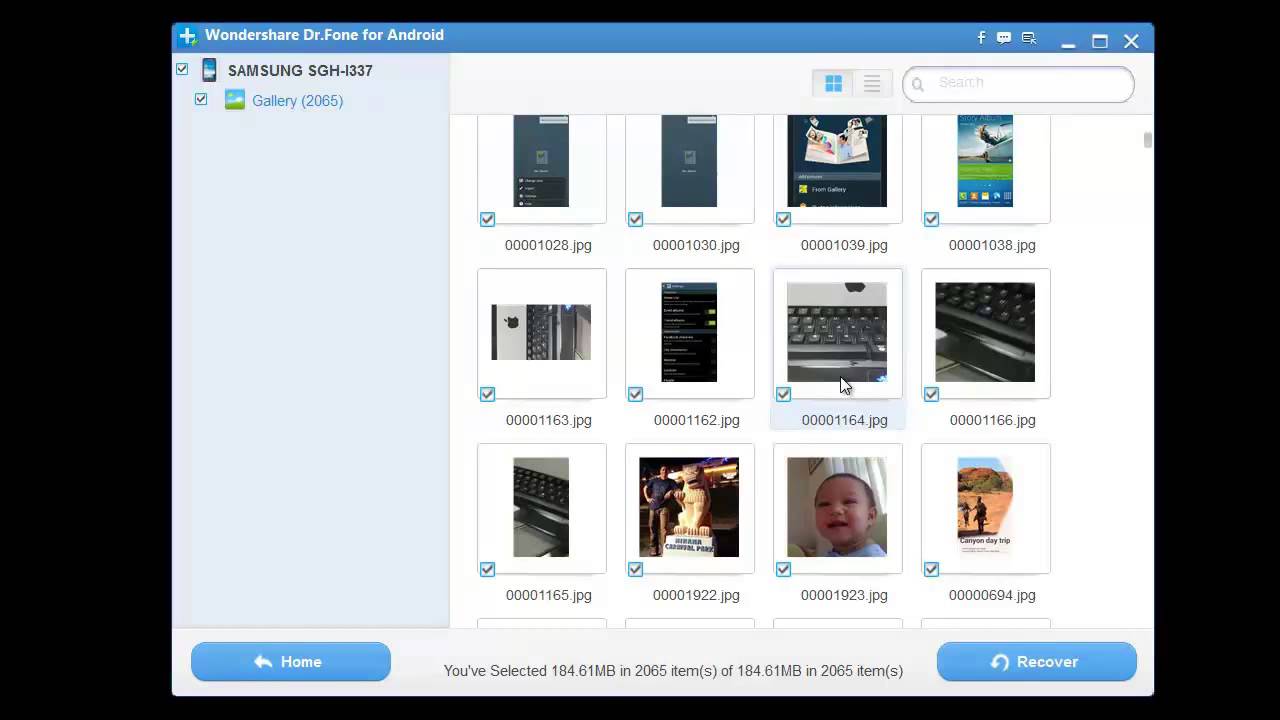Select SAMSUNG SGH-I337 device node
Image resolution: width=1280 pixels, height=720 pixels.
coord(300,71)
